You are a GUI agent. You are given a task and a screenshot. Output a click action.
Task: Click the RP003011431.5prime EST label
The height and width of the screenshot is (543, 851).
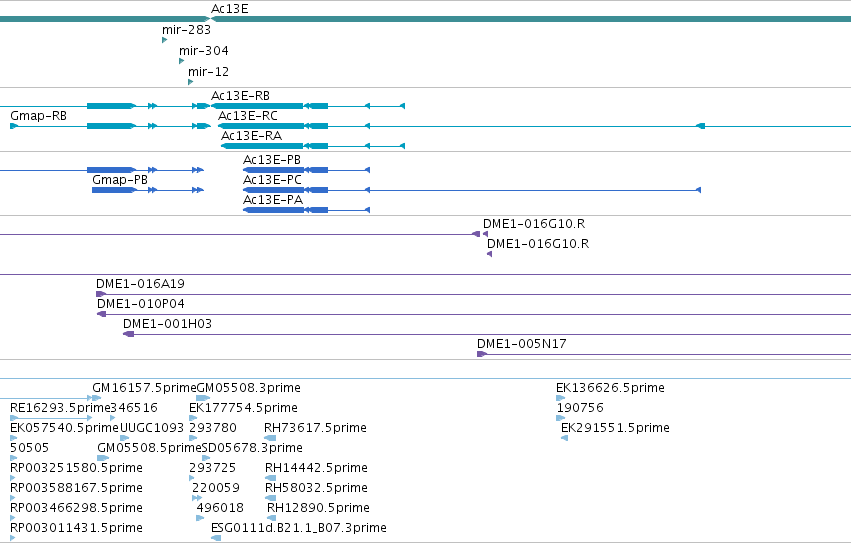[x=77, y=528]
